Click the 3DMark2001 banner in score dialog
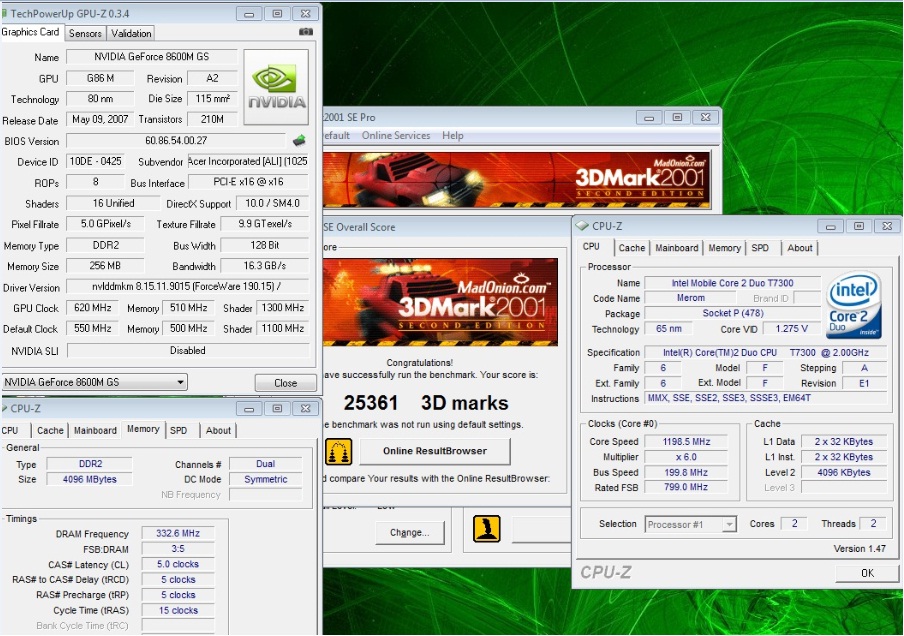904x636 pixels. (440, 302)
